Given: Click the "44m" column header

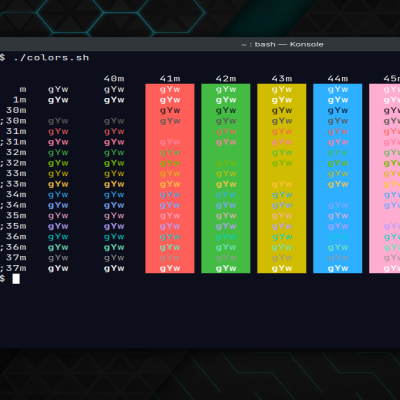Looking at the screenshot, I should [338, 79].
